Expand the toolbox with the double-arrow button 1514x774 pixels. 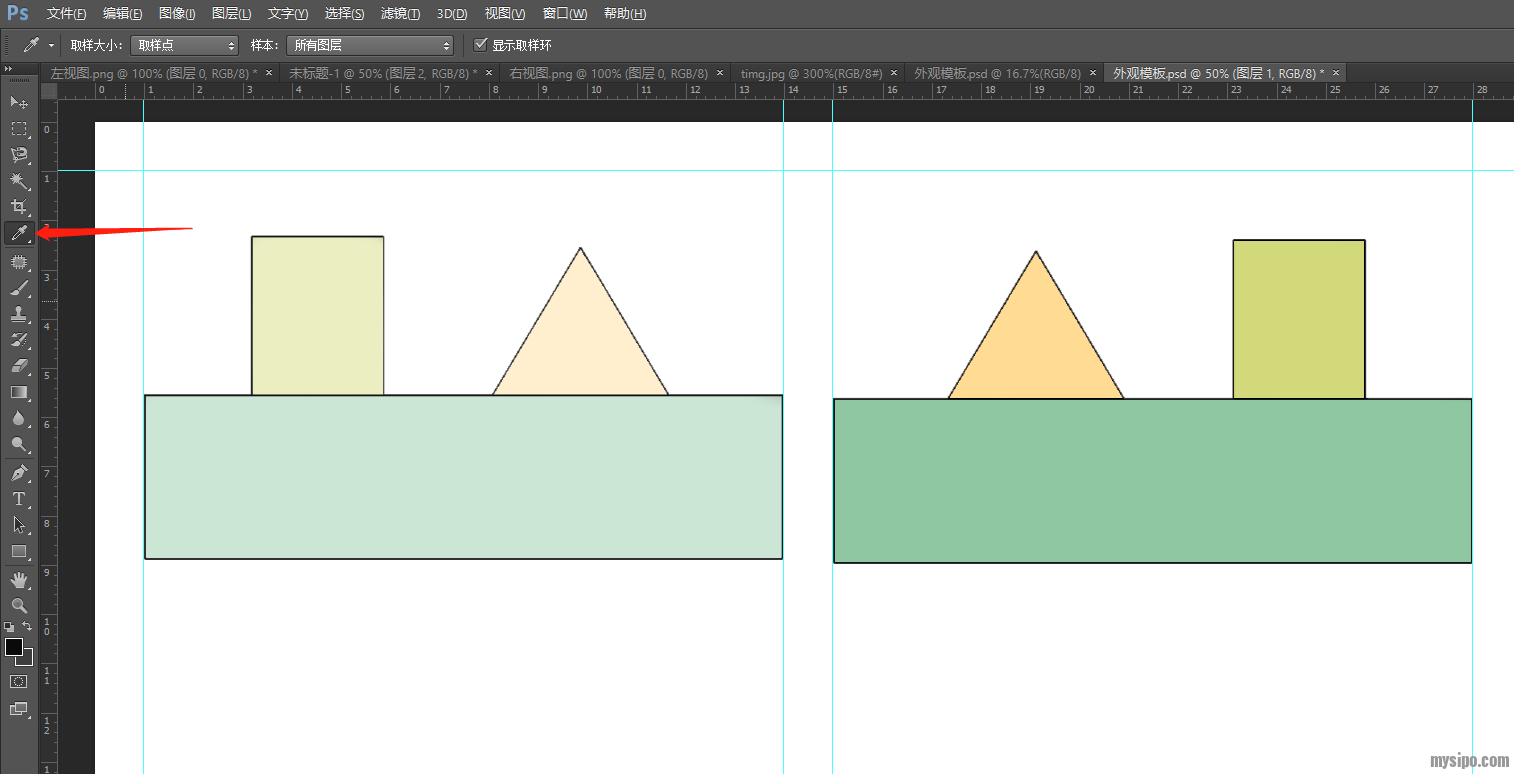[x=9, y=68]
